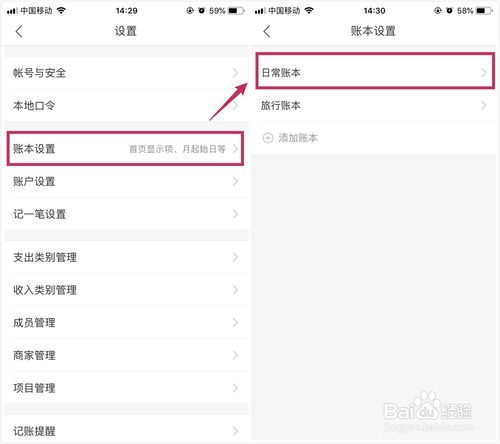Open 成员管理 entry
The height and width of the screenshot is (444, 500).
coord(126,323)
